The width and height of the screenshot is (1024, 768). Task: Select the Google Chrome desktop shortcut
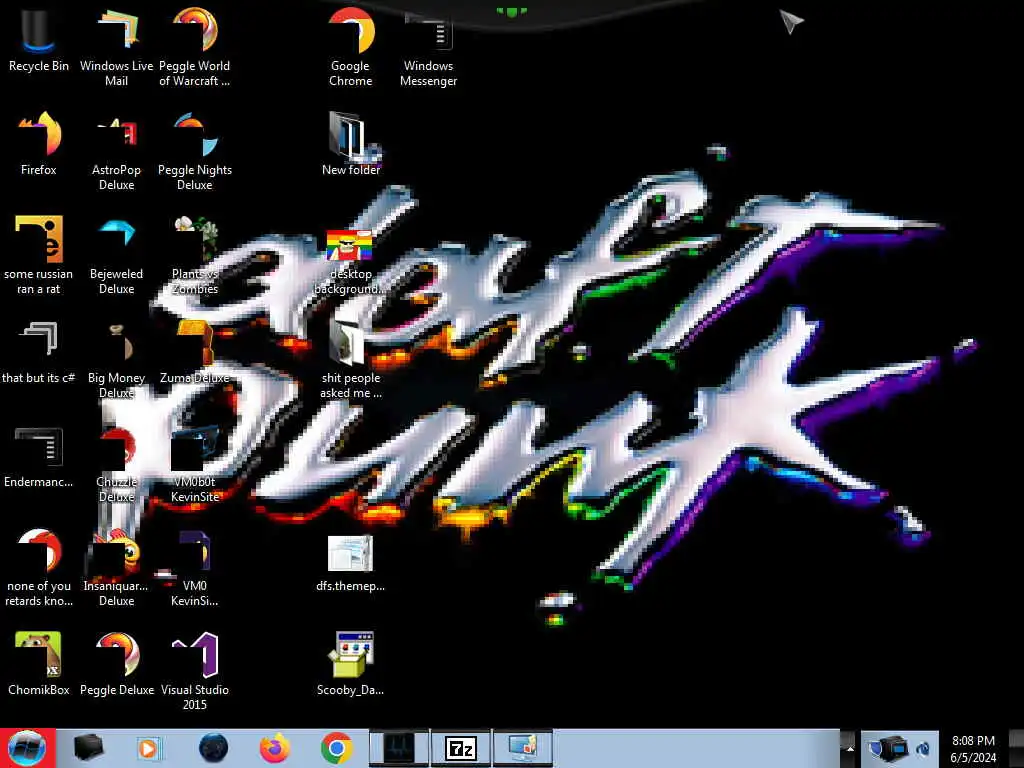coord(351,46)
